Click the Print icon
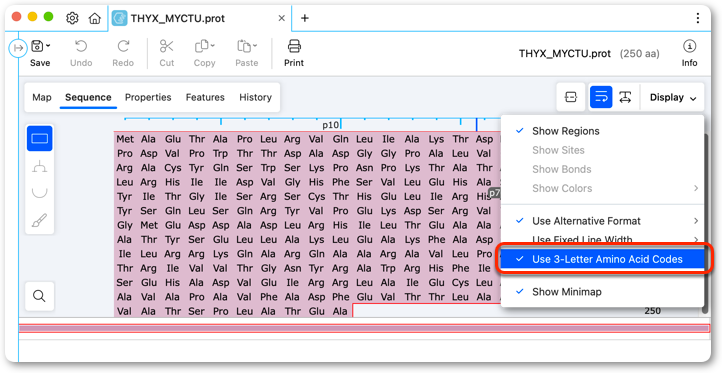The image size is (722, 373). click(294, 46)
